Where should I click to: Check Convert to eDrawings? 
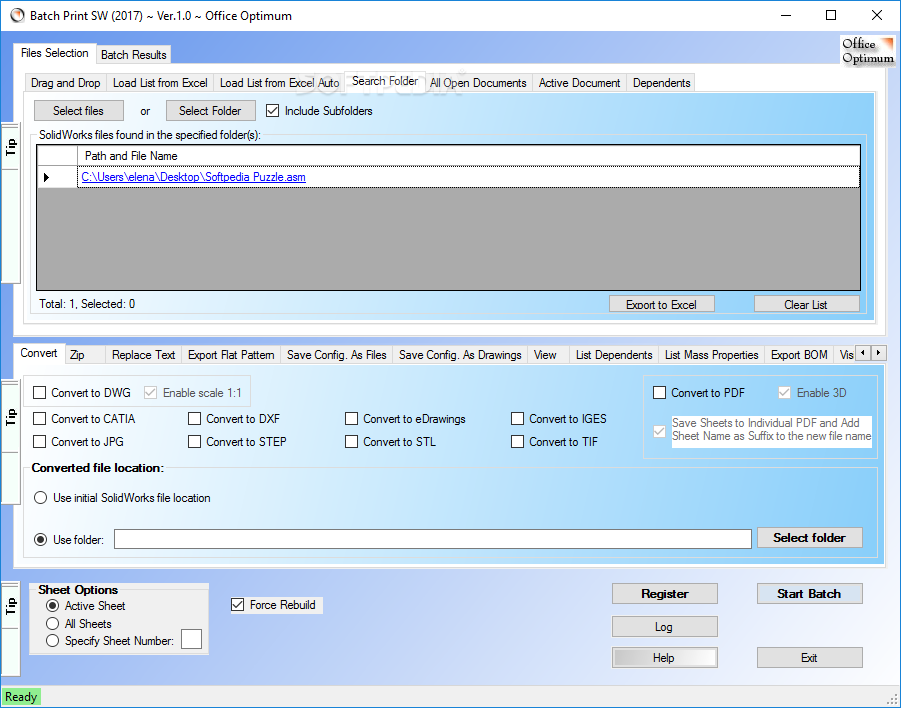(352, 418)
